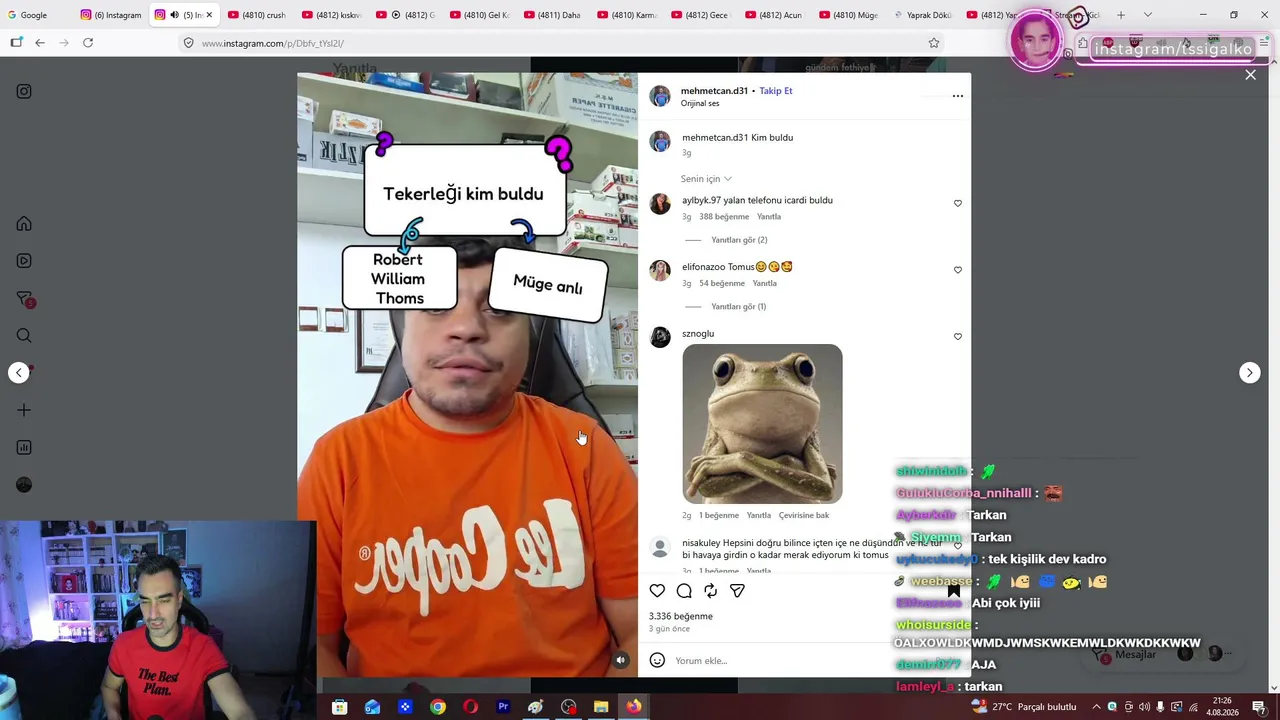Go to Instagram Home feed icon
The image size is (1280, 720).
point(24,224)
